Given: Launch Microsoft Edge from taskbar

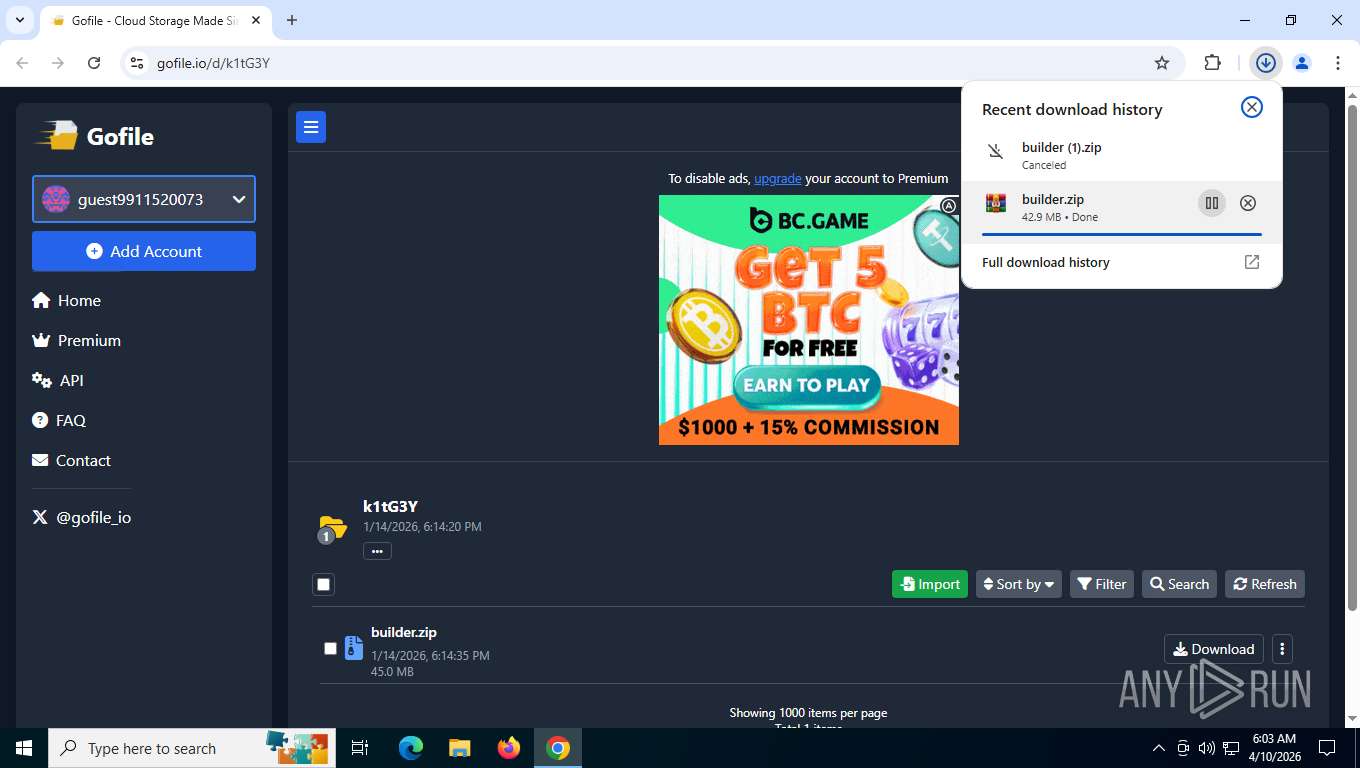Looking at the screenshot, I should tap(411, 748).
